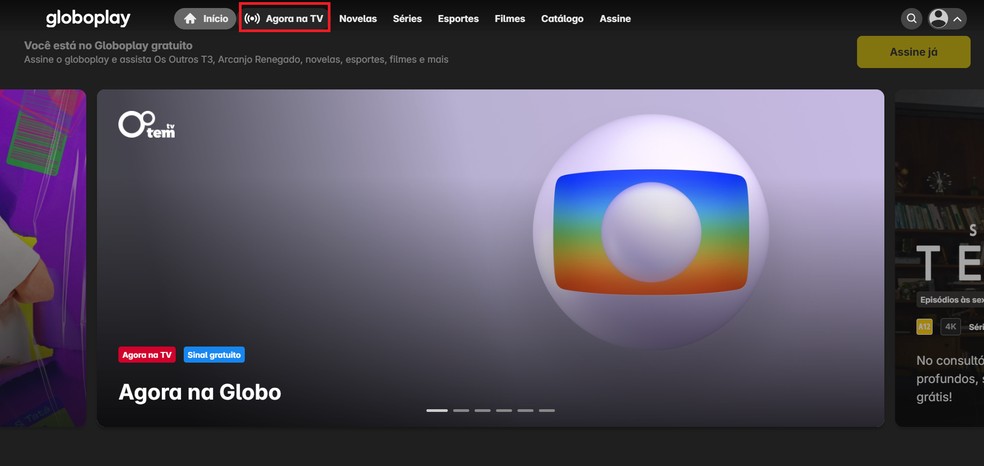Jump to the fifth carousel slide indicator
The image size is (984, 466).
tap(525, 410)
